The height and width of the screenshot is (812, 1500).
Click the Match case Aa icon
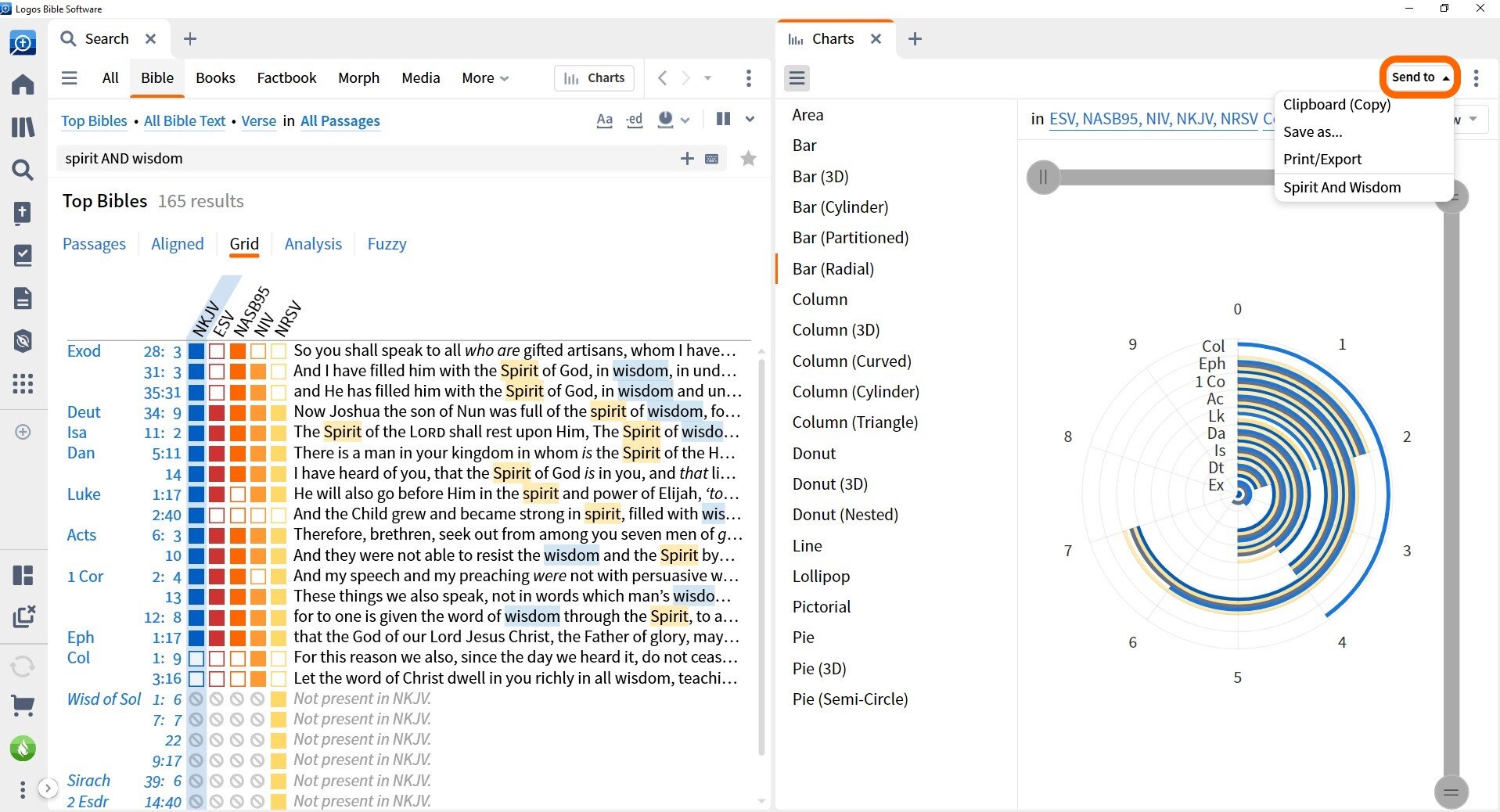point(604,120)
